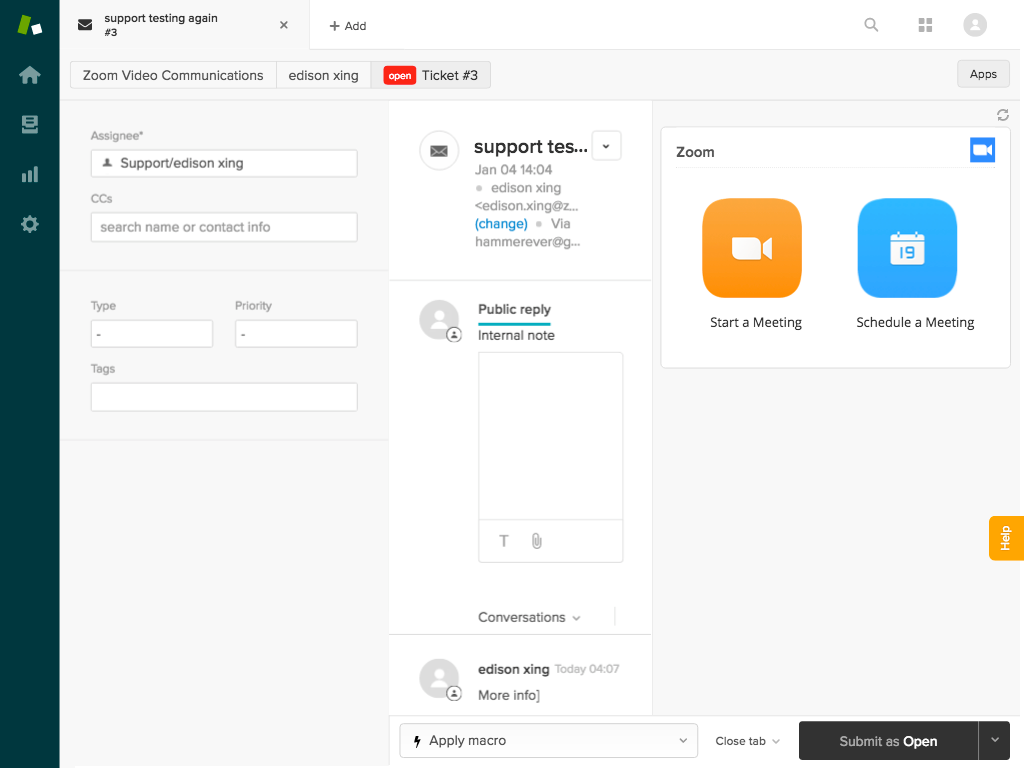Click the Start a Meeting icon
Screen dimensions: 1024x768
coord(752,248)
